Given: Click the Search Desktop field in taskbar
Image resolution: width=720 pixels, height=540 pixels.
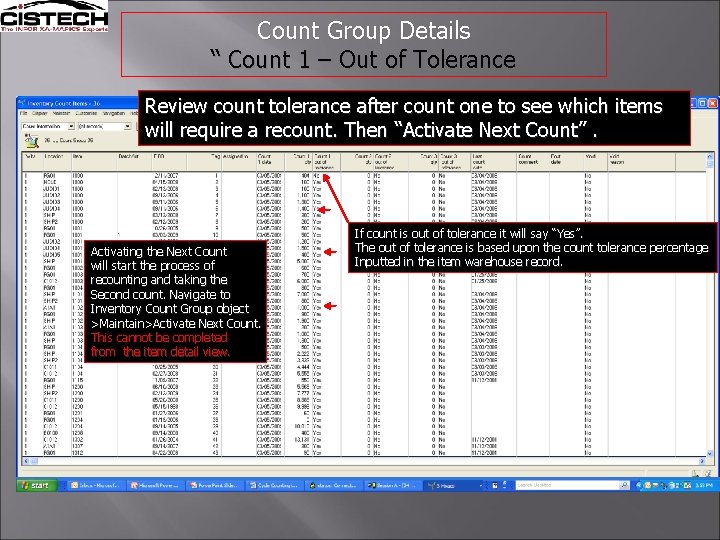Looking at the screenshot, I should tap(567, 485).
